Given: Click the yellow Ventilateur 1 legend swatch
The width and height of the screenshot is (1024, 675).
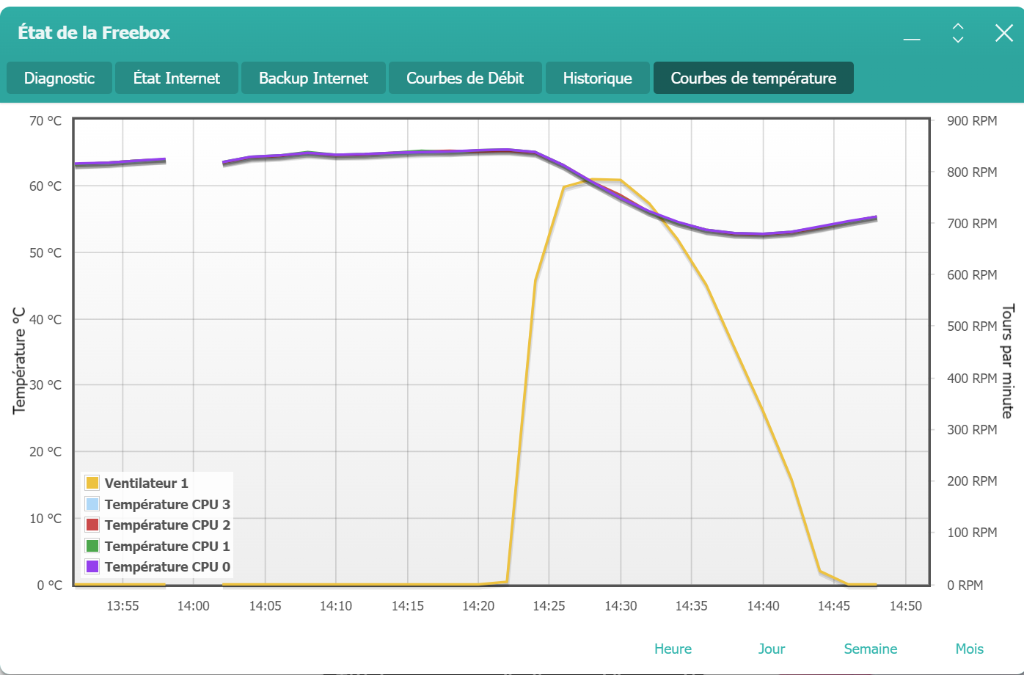Looking at the screenshot, I should pos(92,483).
